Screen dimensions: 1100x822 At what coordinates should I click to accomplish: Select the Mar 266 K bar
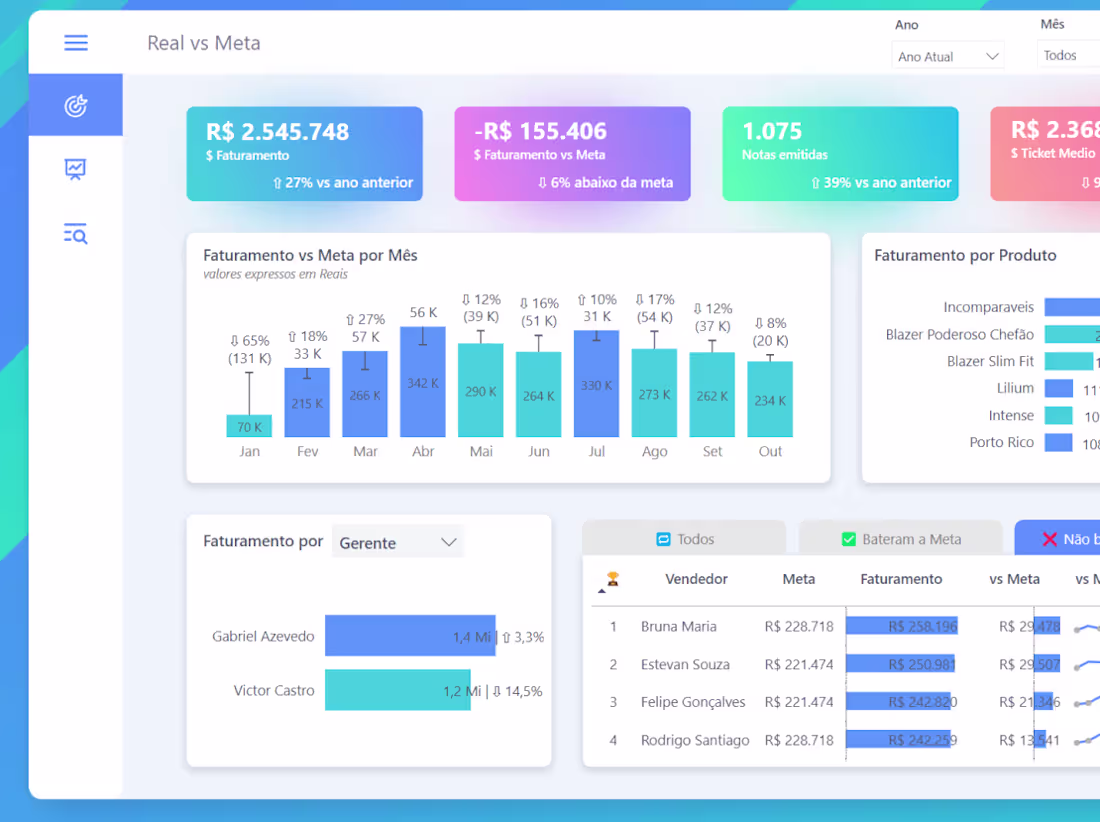[365, 394]
